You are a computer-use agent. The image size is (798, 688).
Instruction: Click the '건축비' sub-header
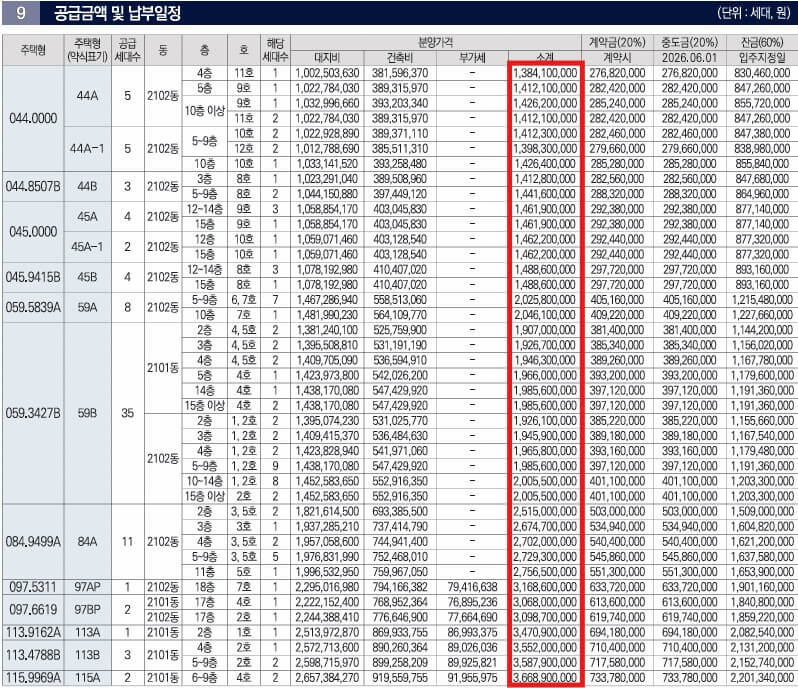click(400, 58)
